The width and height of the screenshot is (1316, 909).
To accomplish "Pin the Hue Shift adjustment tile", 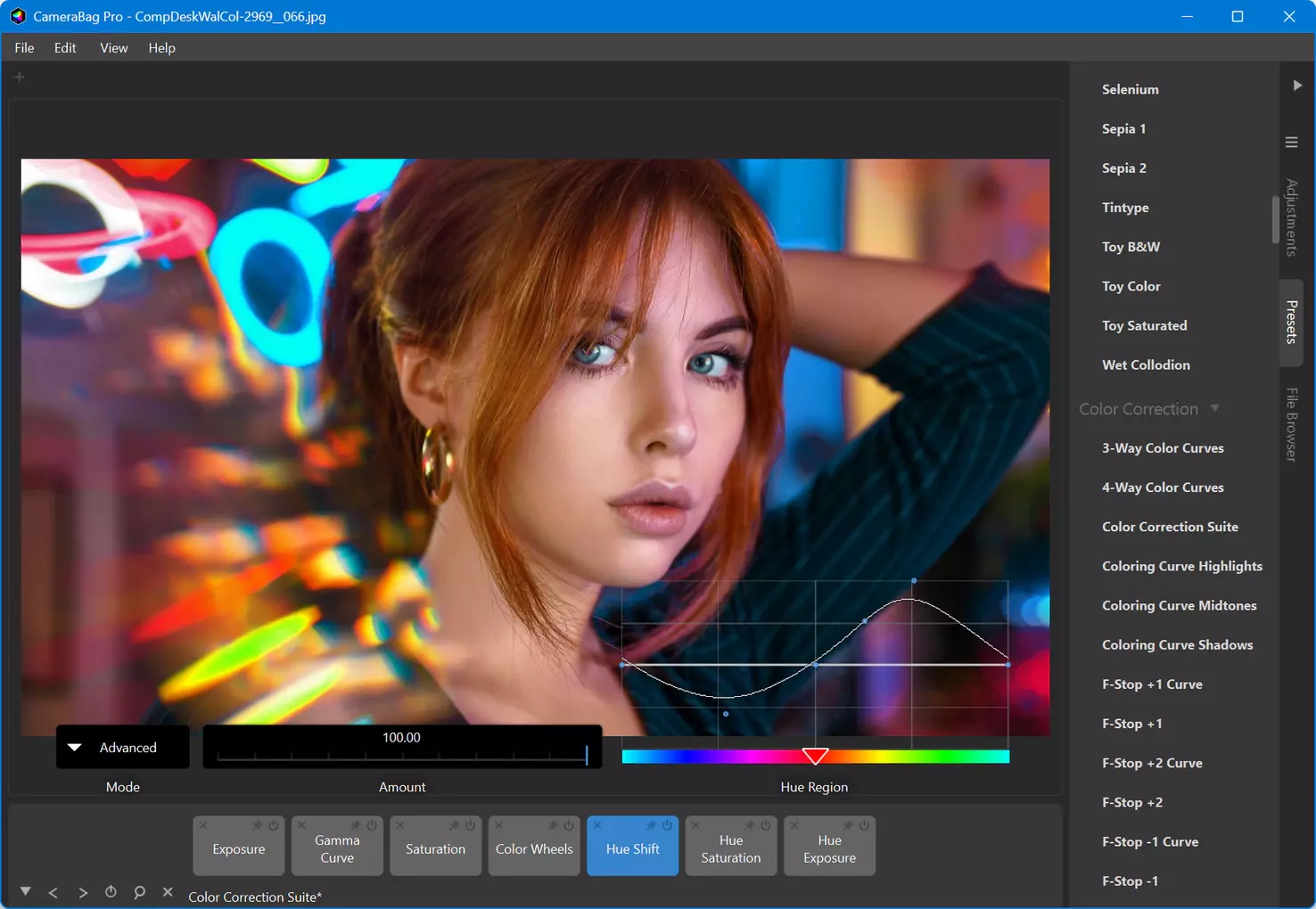I will point(651,826).
